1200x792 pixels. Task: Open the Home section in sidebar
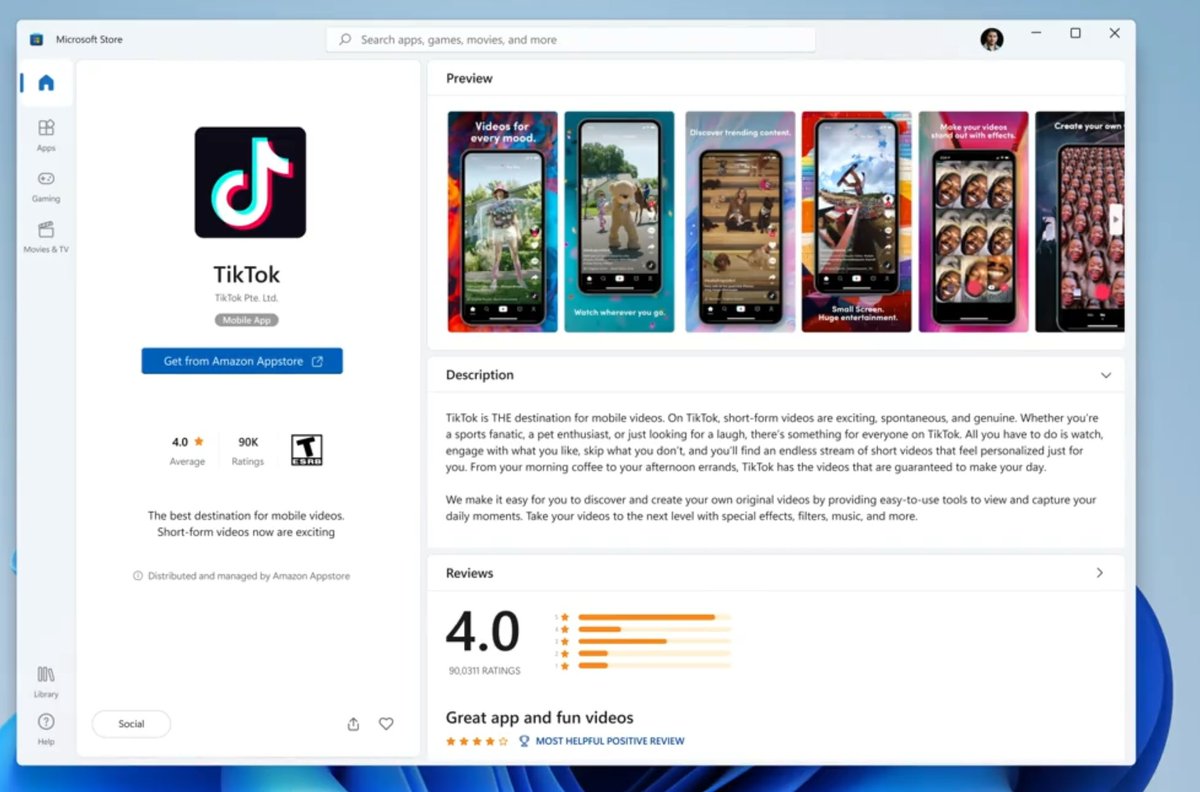coord(46,83)
